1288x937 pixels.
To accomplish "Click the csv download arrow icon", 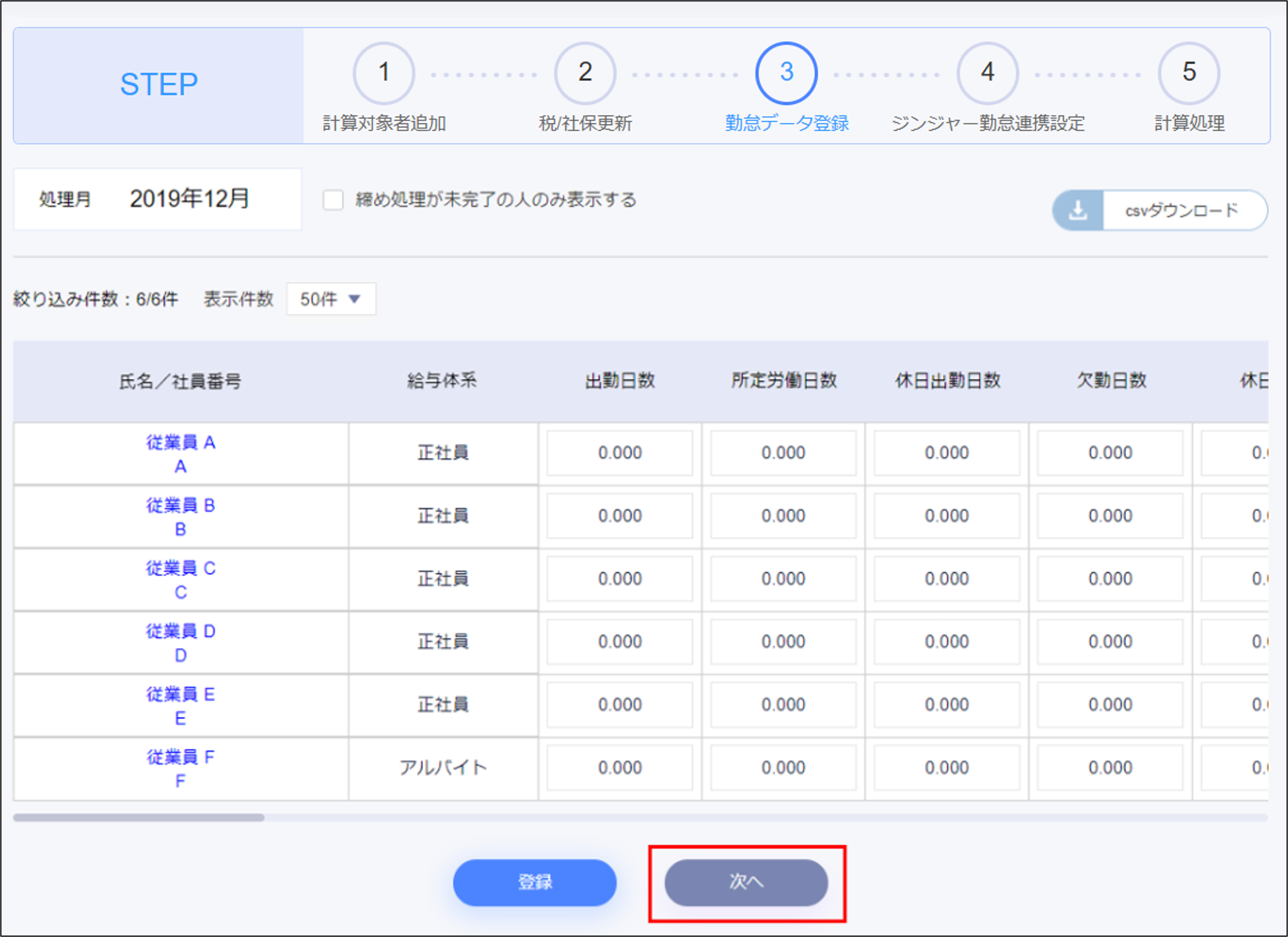I will click(x=1077, y=210).
